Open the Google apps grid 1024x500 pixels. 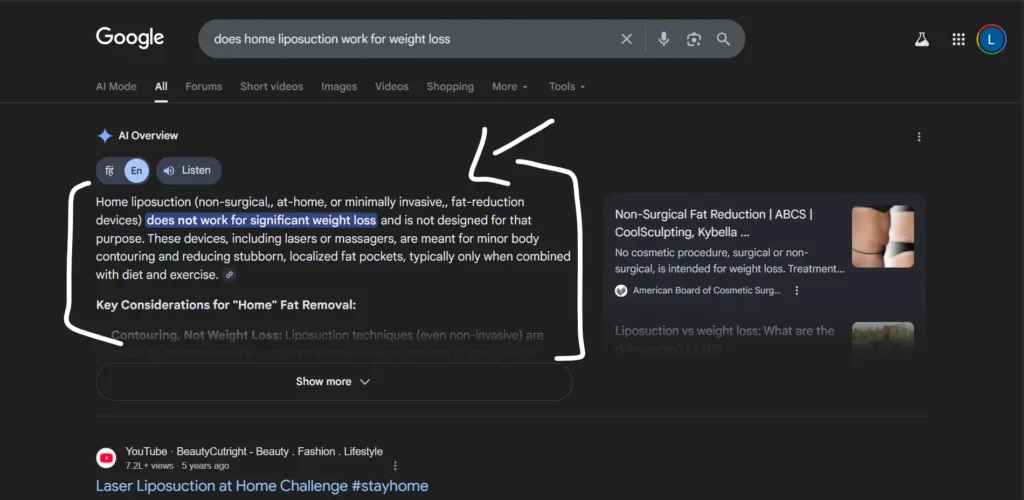[958, 39]
